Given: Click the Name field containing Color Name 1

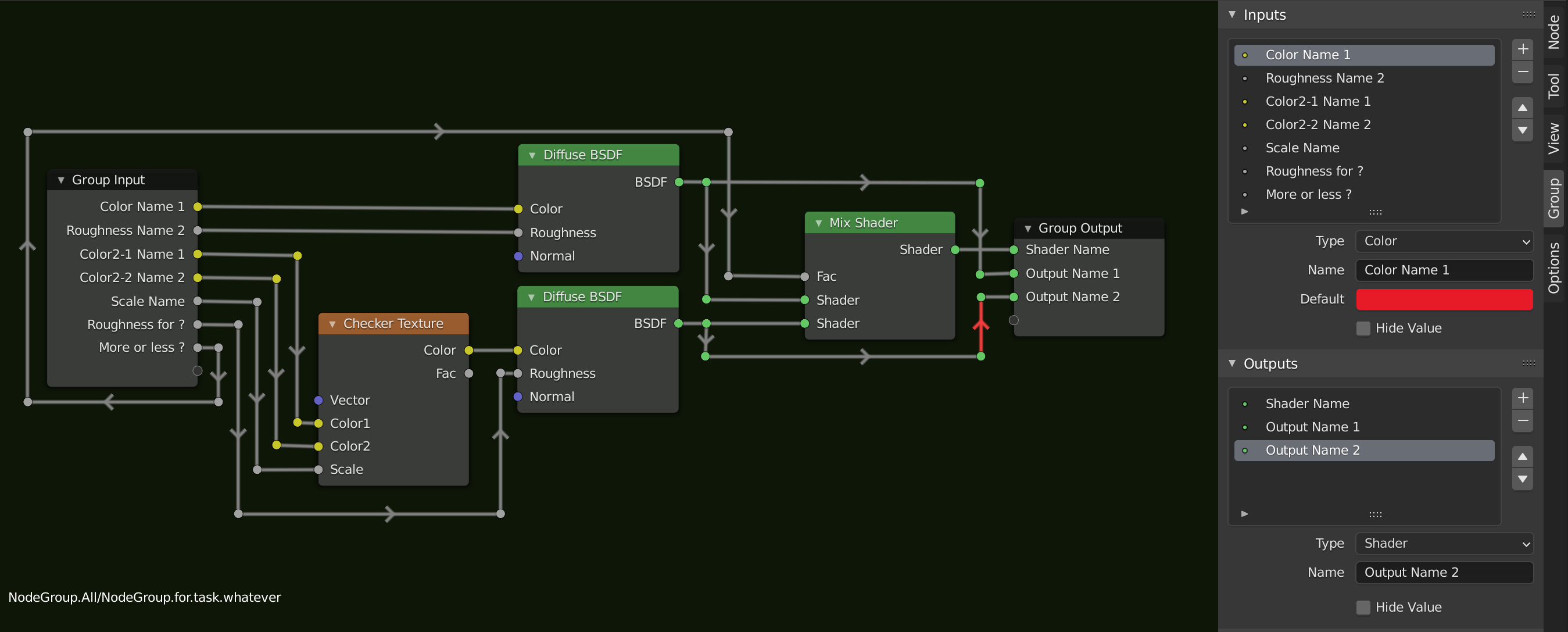Looking at the screenshot, I should click(1444, 270).
